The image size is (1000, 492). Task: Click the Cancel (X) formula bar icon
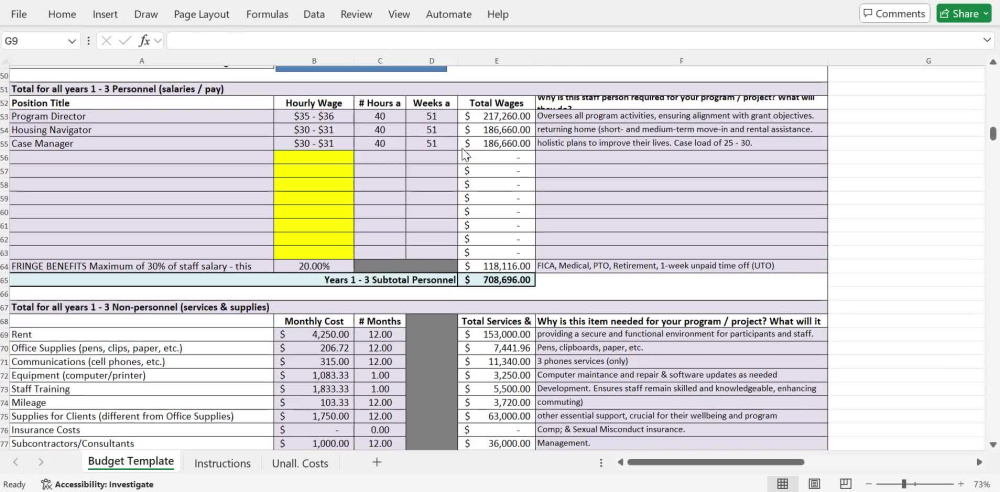coord(107,41)
